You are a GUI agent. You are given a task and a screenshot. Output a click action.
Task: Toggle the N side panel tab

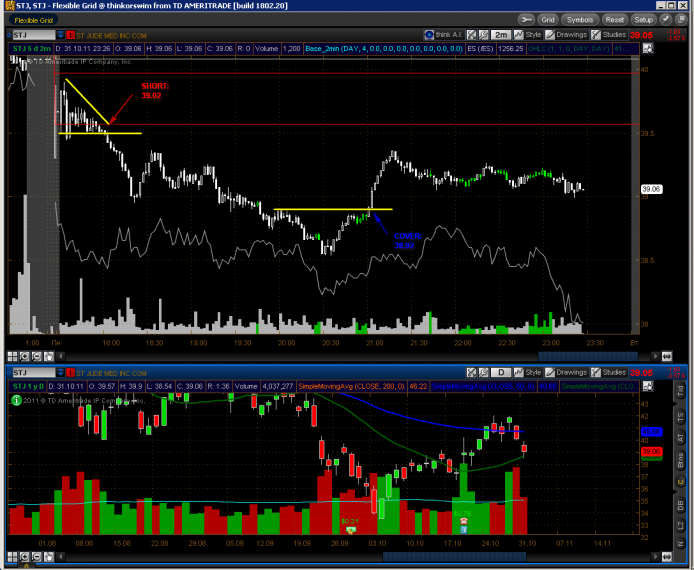(x=680, y=544)
